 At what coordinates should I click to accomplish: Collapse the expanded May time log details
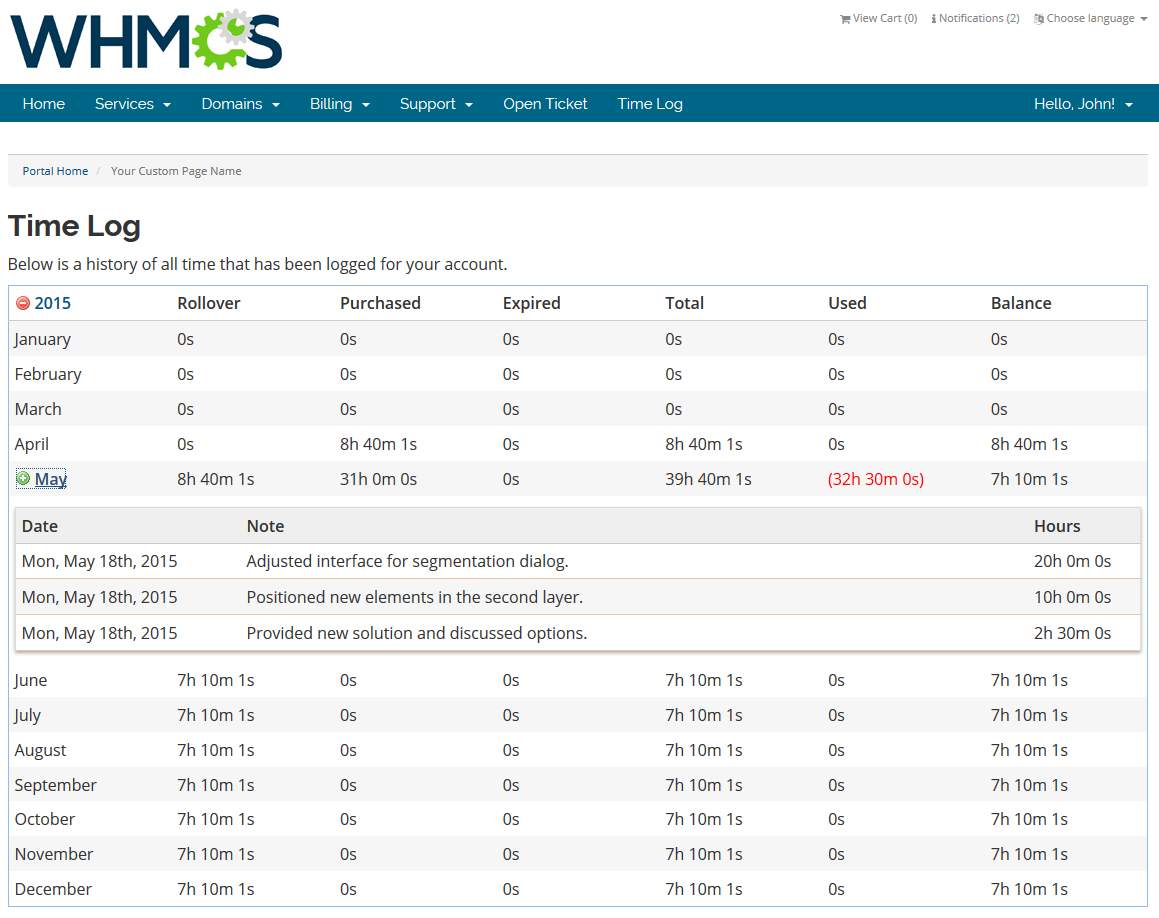coord(48,478)
